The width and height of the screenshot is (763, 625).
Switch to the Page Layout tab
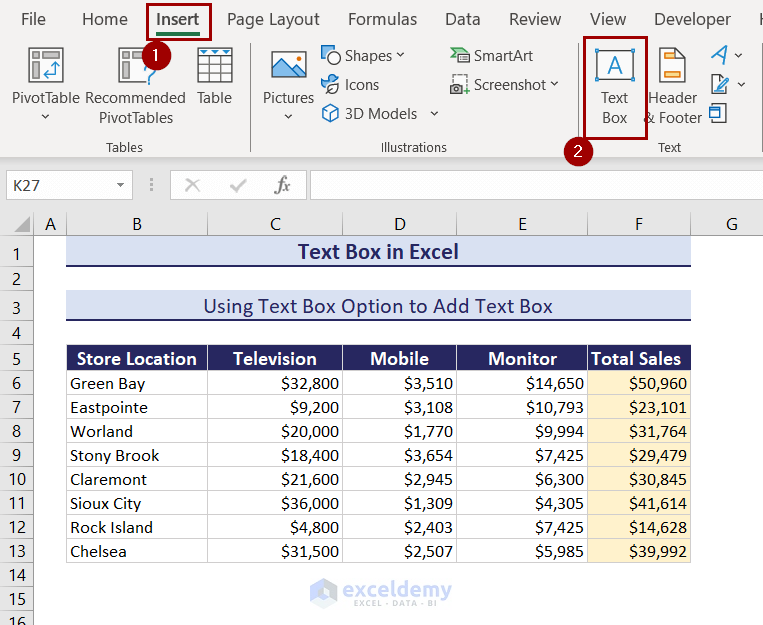coord(273,19)
